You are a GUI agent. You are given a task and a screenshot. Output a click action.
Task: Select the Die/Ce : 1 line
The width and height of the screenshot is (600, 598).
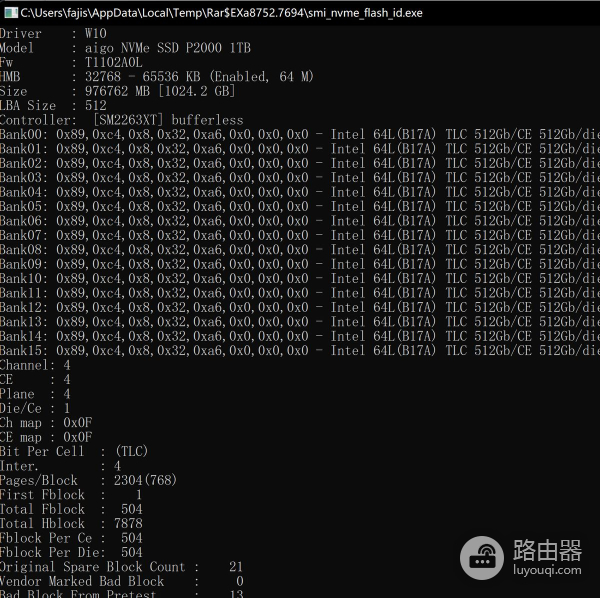point(35,408)
